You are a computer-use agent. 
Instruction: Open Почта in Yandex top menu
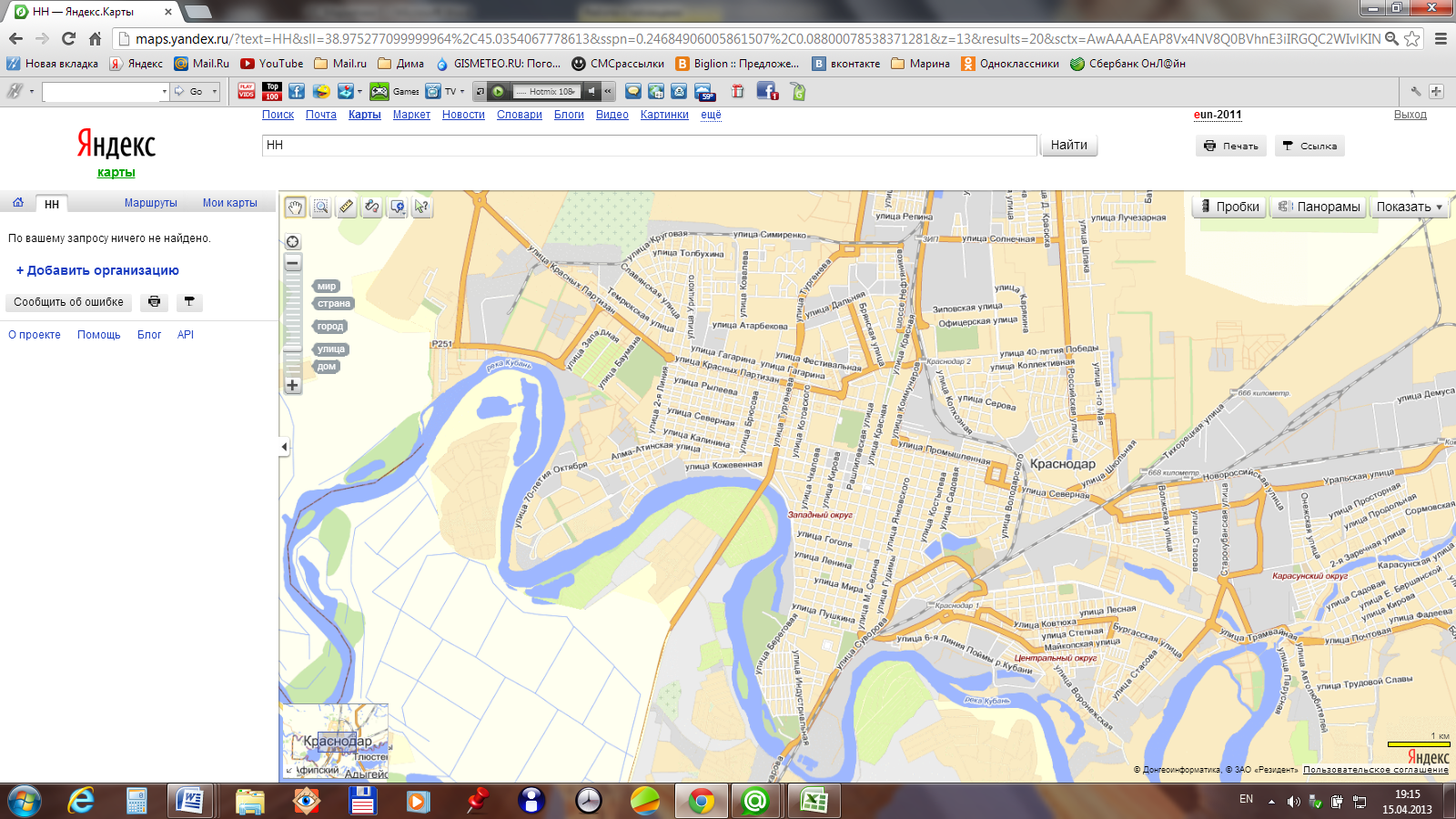coord(320,115)
